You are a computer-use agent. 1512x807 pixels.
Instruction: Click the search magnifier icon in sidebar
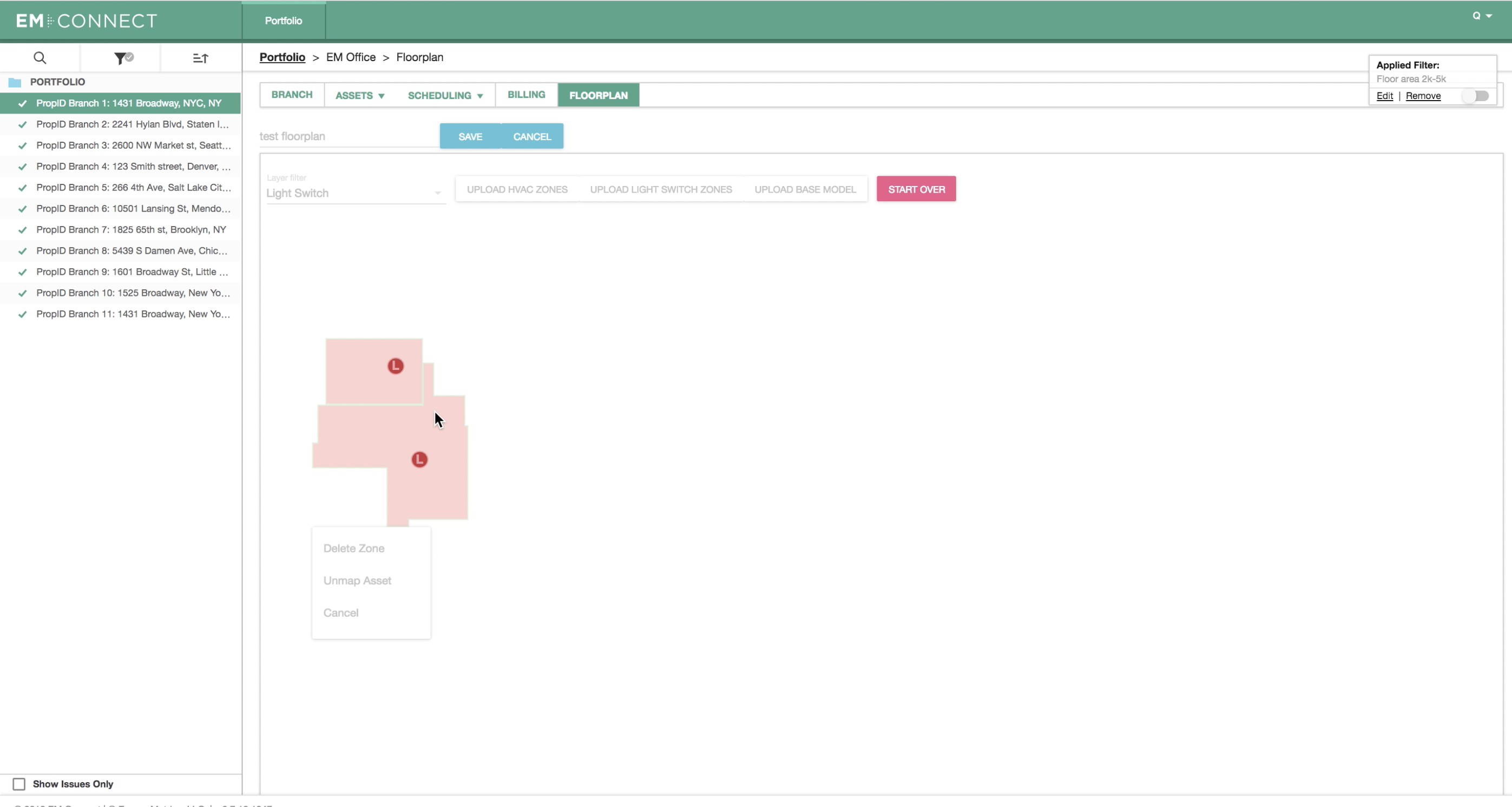coord(40,58)
